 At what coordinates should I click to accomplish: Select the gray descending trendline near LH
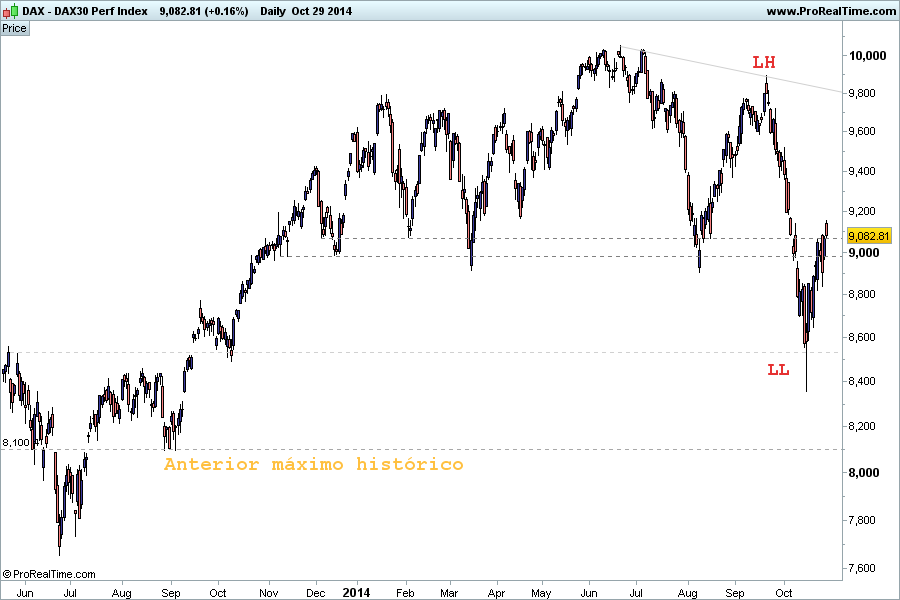[732, 70]
